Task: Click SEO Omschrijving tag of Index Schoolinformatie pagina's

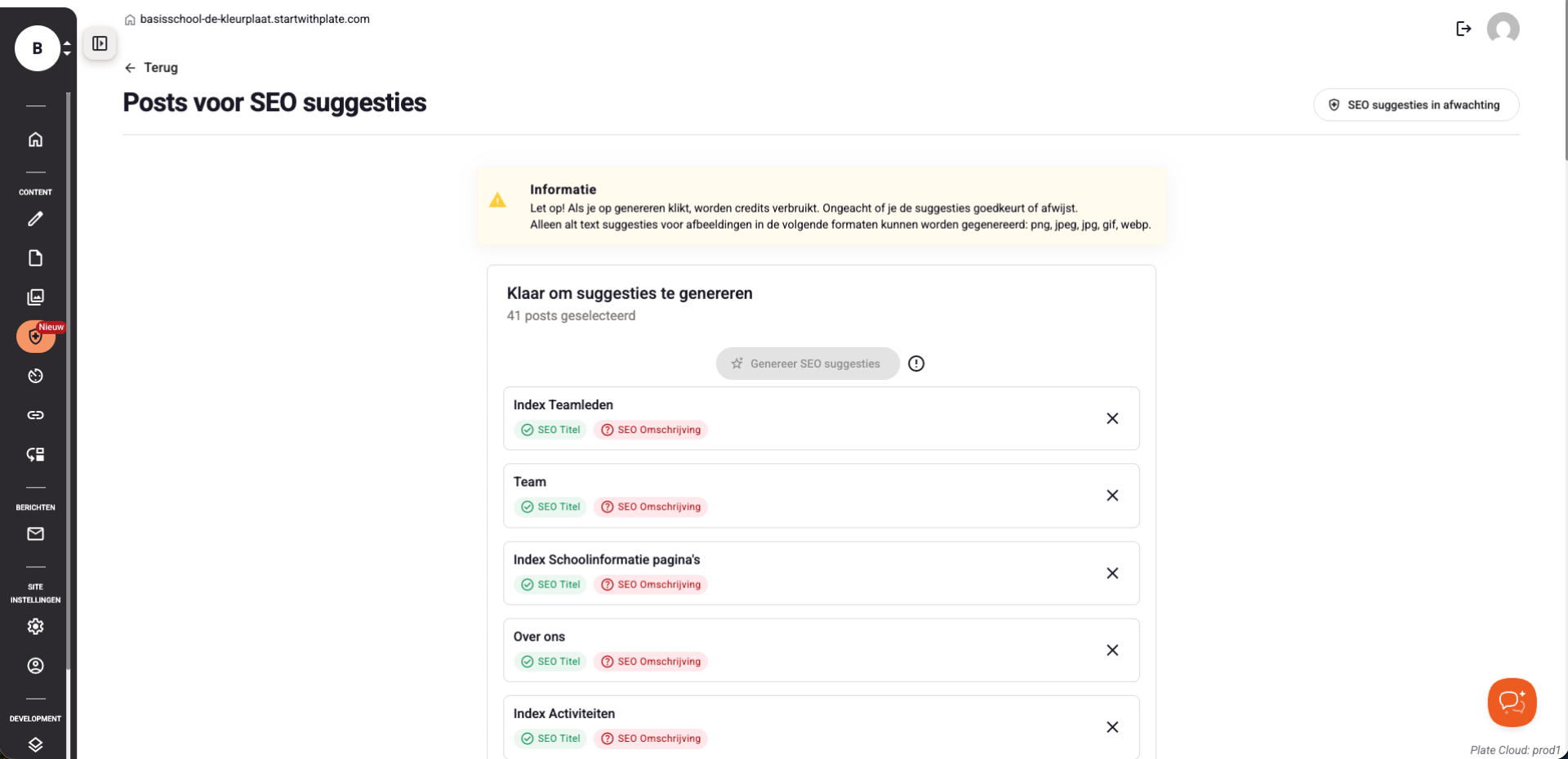Action: (651, 584)
